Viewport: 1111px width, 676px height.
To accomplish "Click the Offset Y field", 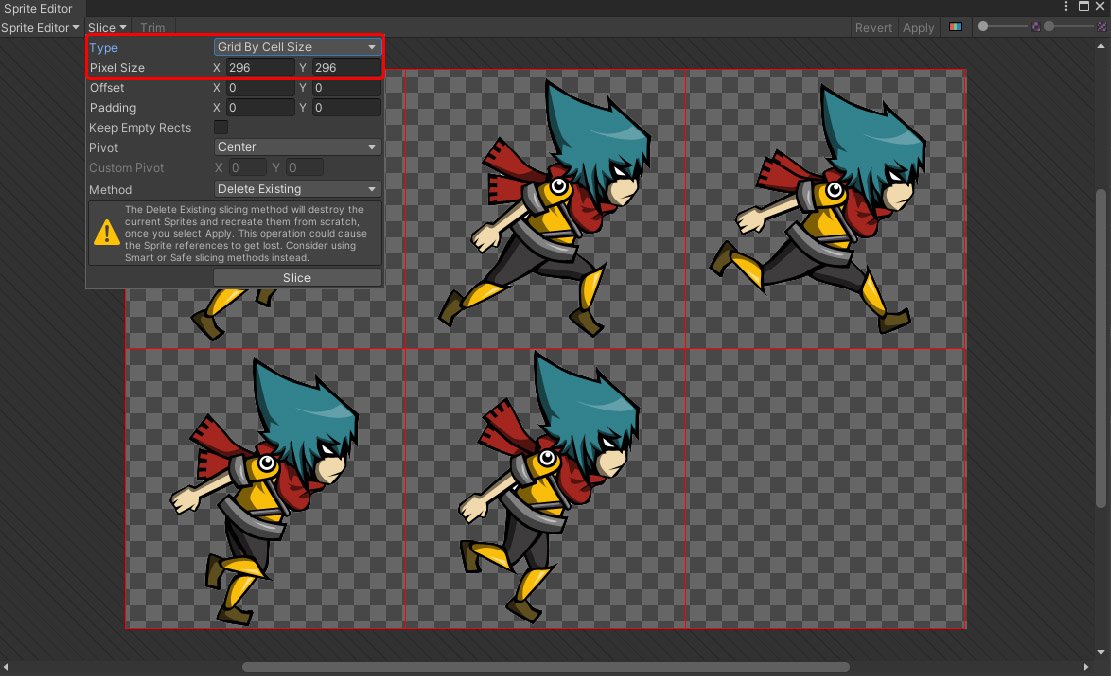I will tap(346, 88).
